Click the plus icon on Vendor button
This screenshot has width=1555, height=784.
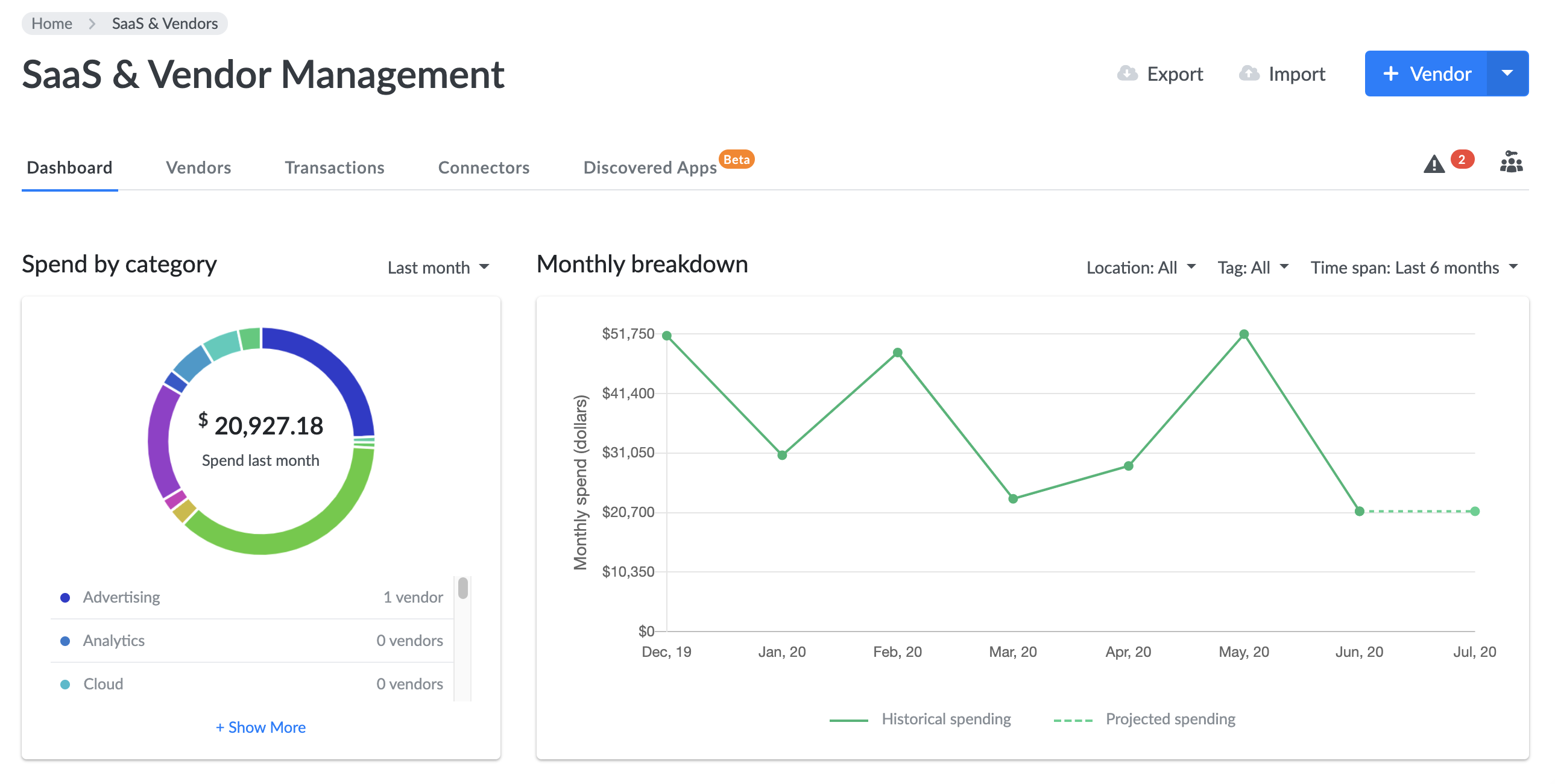coord(1391,74)
